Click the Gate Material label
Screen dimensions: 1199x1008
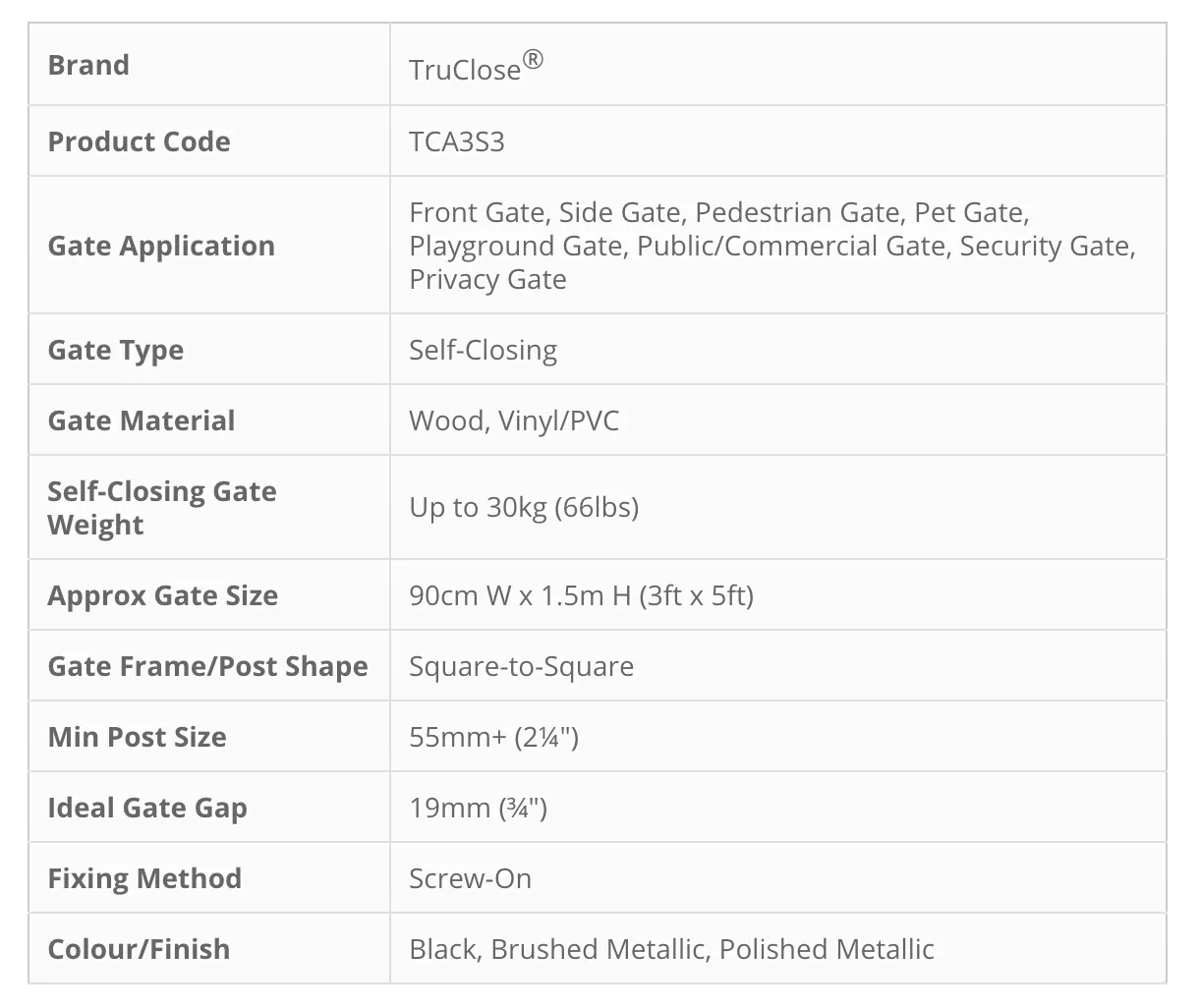point(141,420)
